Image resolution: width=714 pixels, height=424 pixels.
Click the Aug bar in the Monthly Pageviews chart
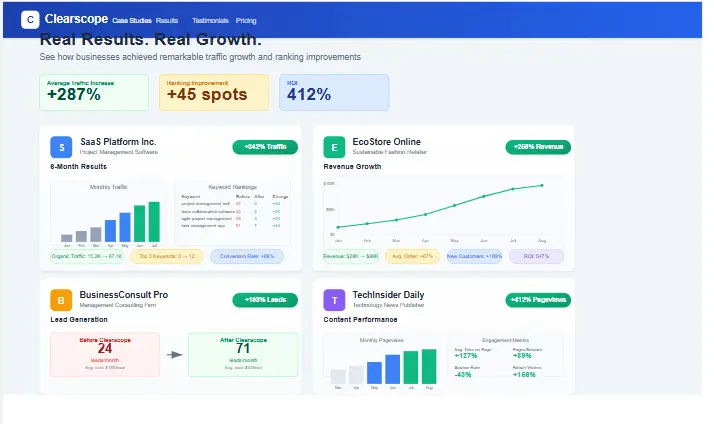pyautogui.click(x=429, y=366)
